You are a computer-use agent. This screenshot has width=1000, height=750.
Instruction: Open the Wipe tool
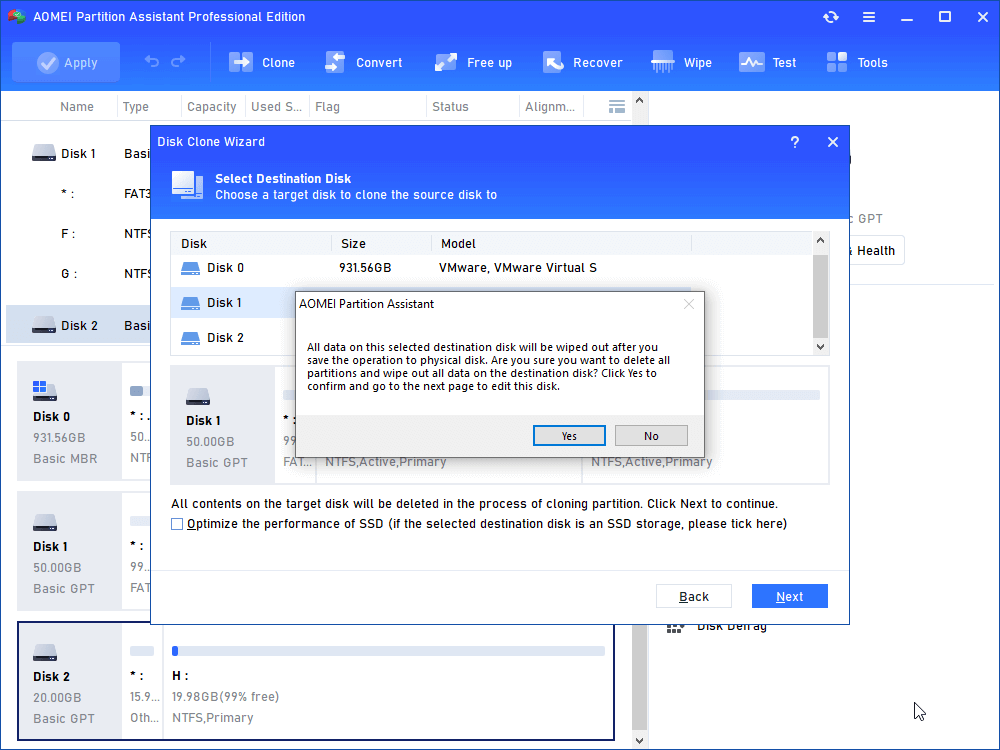(x=681, y=62)
